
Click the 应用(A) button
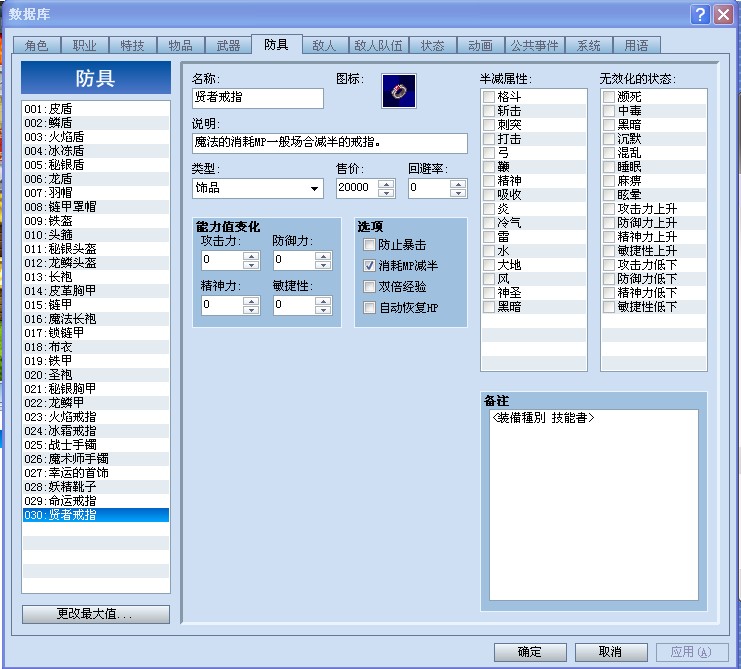[692, 652]
